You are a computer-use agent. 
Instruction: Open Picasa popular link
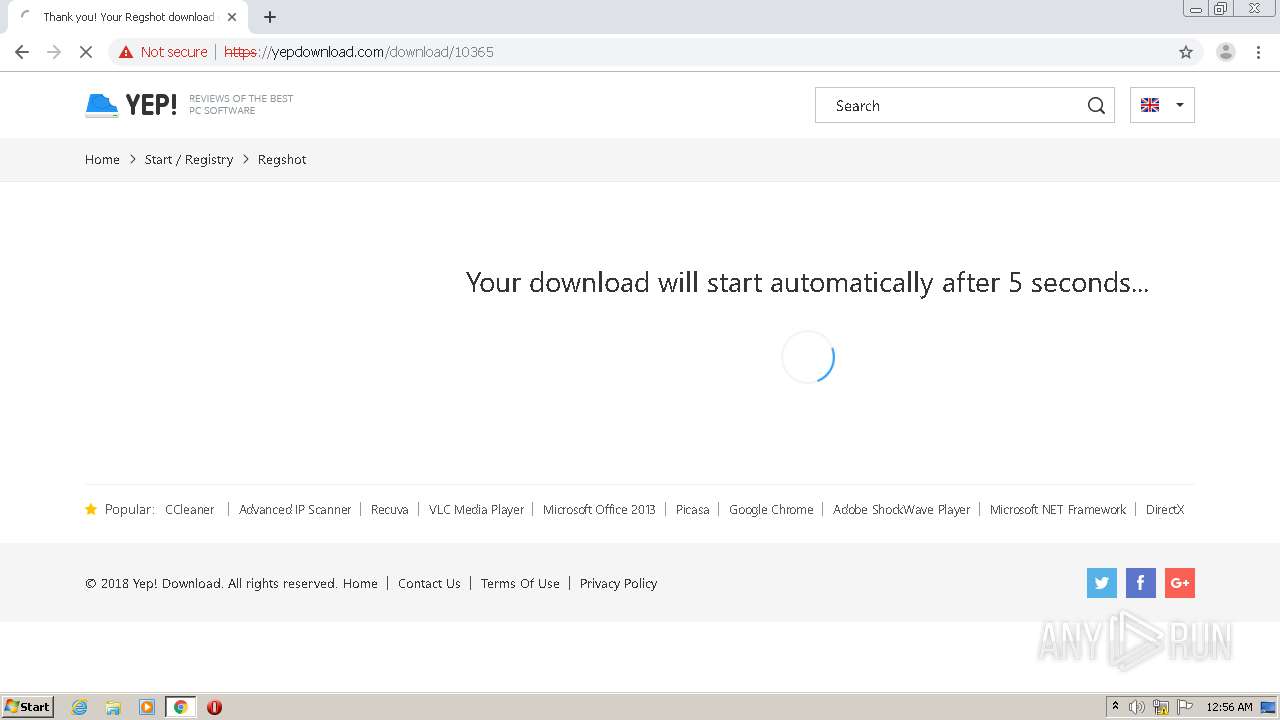[x=693, y=509]
